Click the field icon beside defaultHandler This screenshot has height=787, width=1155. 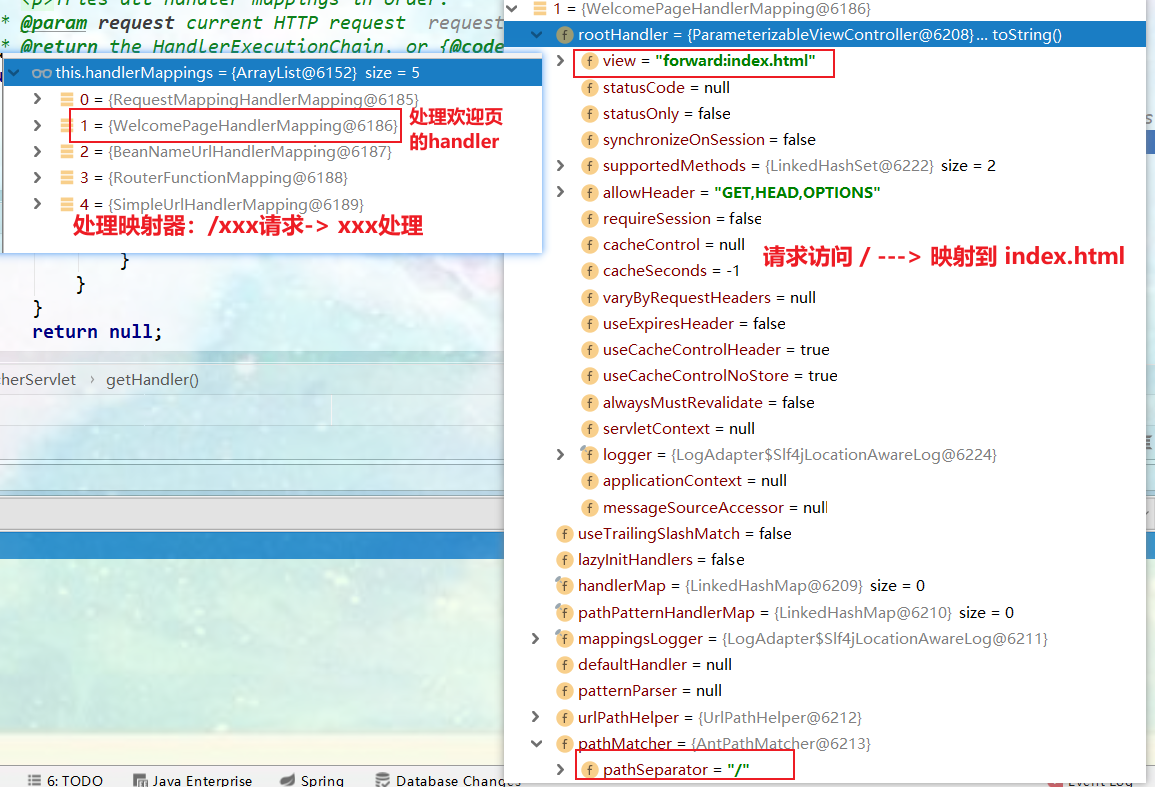[564, 665]
